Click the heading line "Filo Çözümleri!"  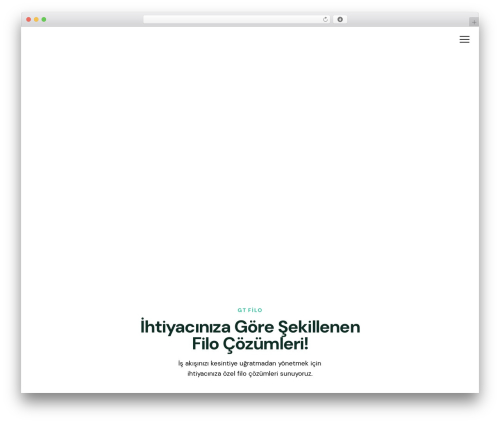click(250, 344)
